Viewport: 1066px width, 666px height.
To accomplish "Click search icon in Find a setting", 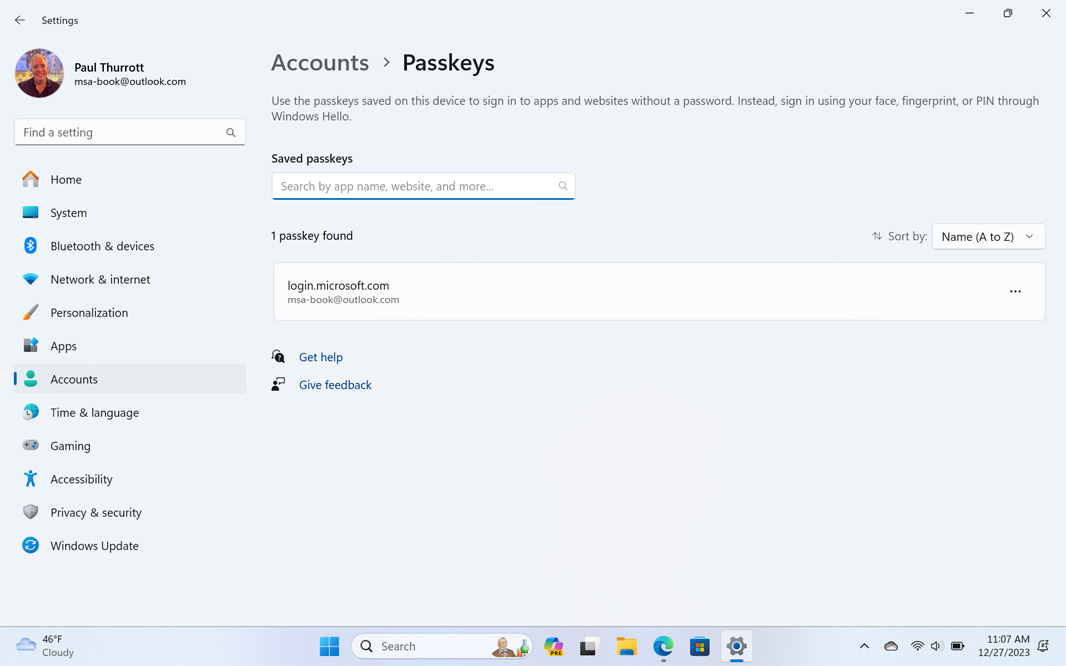I will point(231,133).
